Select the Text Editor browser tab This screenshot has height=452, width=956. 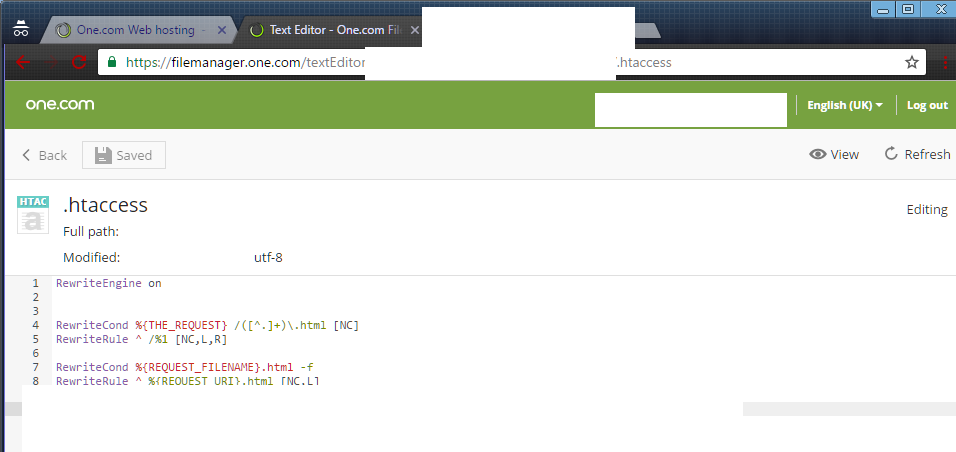330,30
